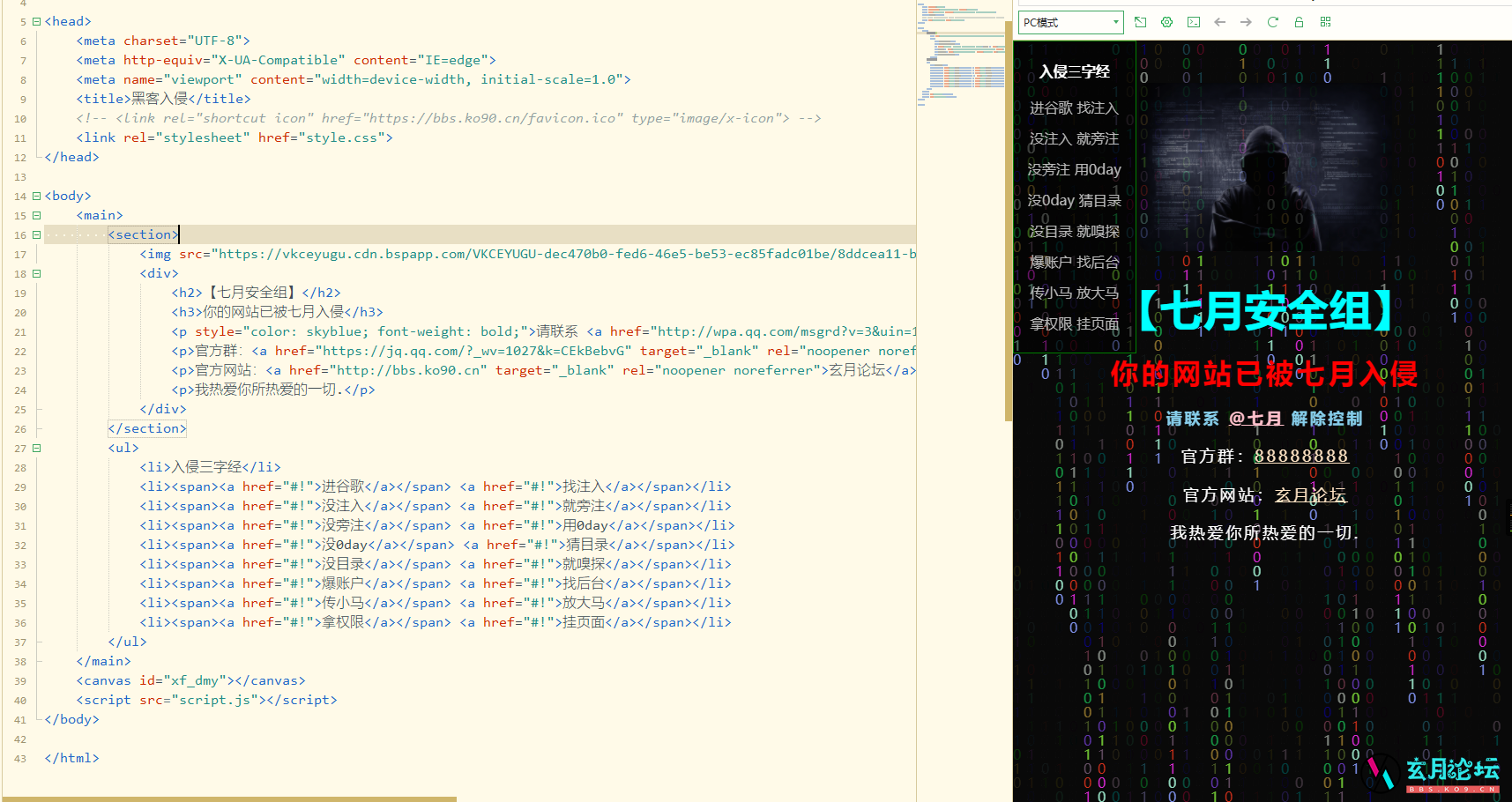Click the 88888888 group link in preview
Viewport: 1512px width, 802px height.
[x=1301, y=456]
